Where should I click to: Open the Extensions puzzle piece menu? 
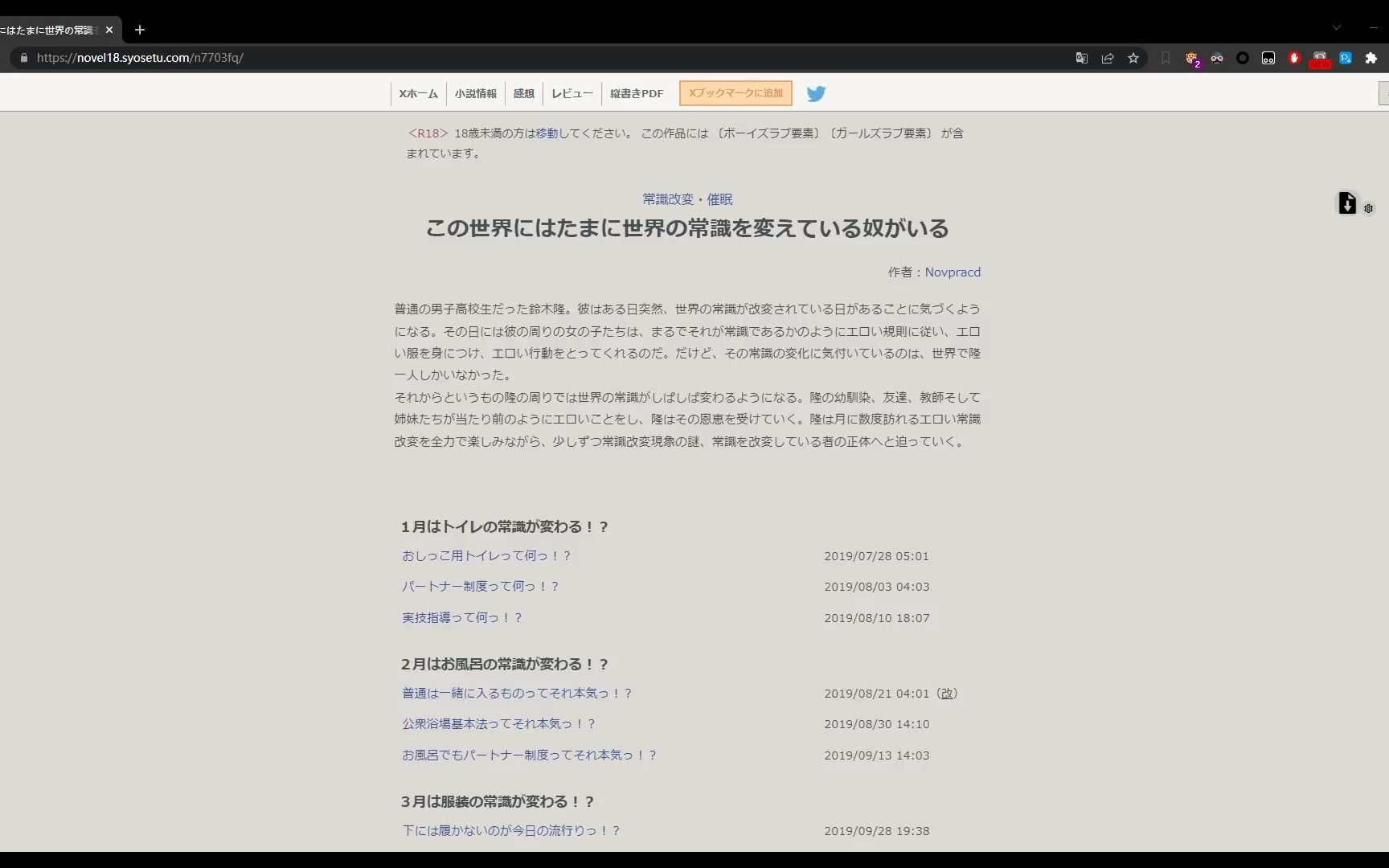(1371, 58)
